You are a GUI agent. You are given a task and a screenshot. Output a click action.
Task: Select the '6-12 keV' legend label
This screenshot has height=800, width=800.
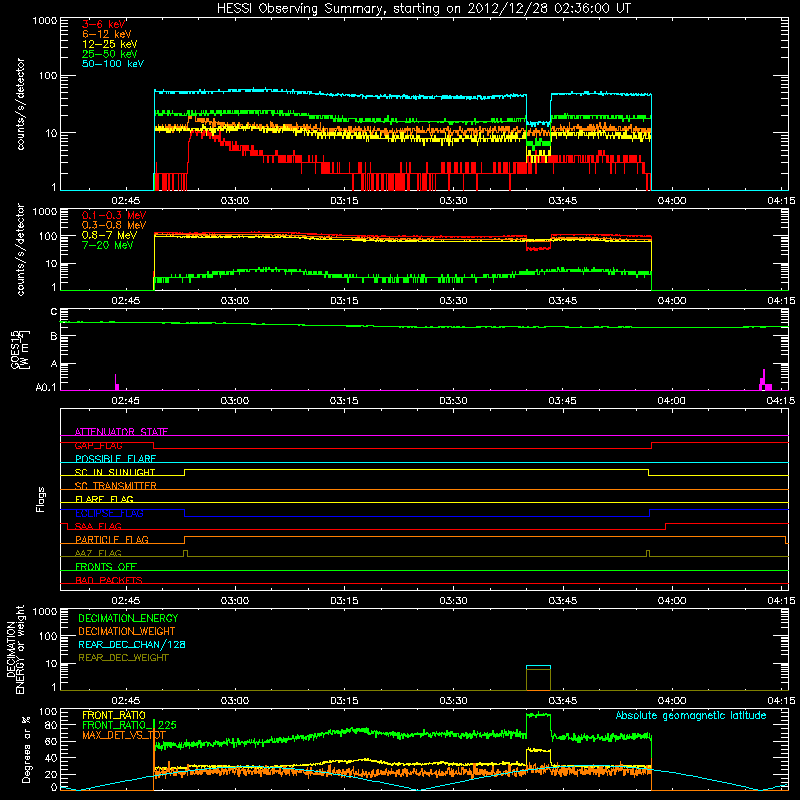tap(107, 34)
